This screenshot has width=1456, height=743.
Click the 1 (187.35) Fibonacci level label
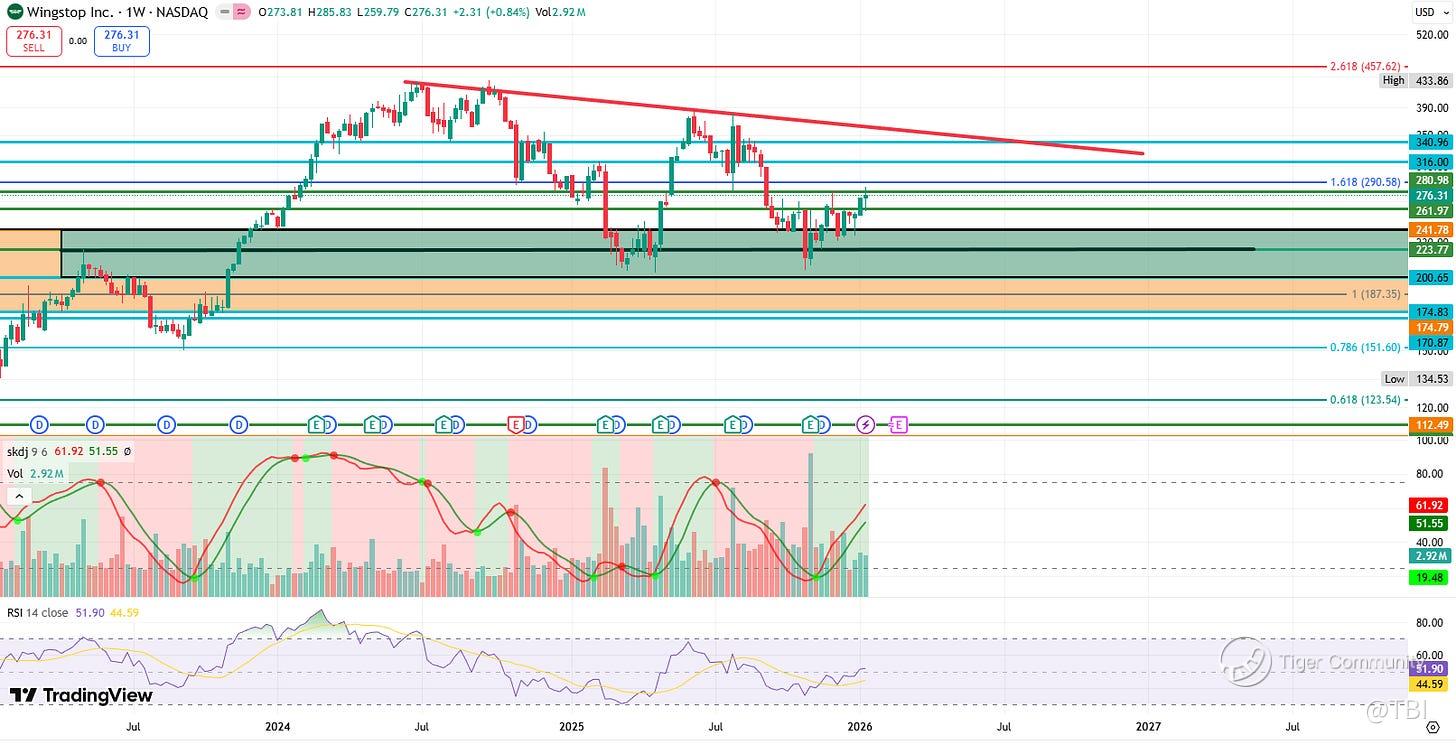coord(1377,295)
